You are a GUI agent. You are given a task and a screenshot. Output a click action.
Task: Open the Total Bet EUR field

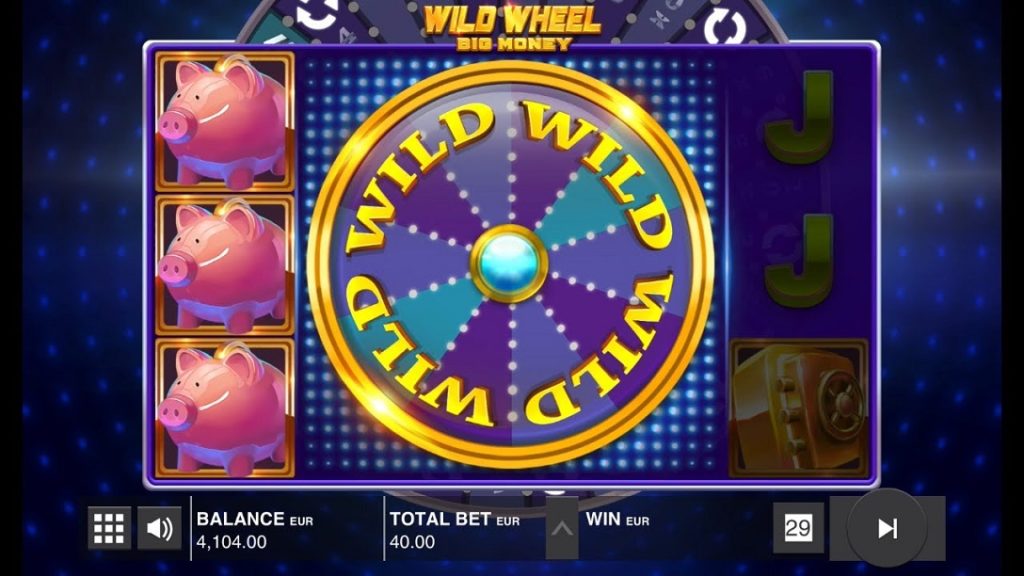pyautogui.click(x=455, y=530)
